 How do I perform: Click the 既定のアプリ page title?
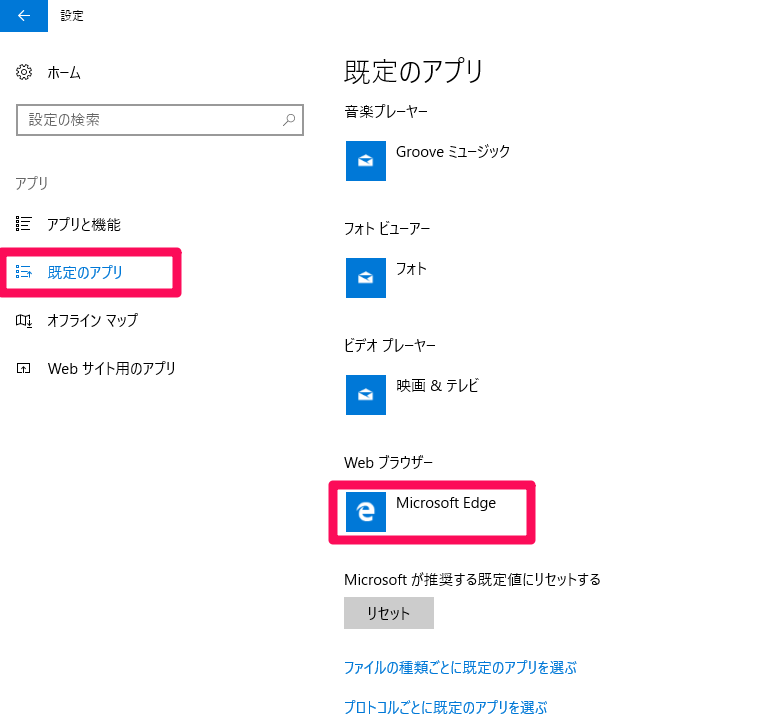pyautogui.click(x=413, y=71)
